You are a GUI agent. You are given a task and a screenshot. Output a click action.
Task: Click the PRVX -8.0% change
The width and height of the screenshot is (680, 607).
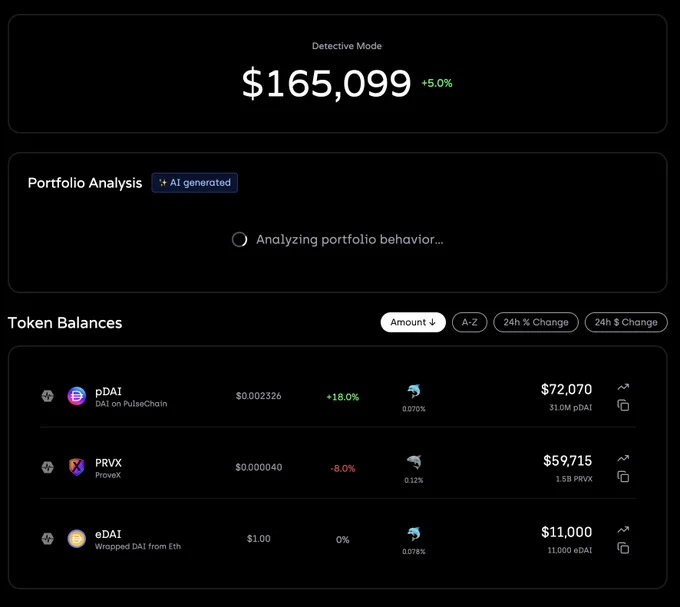(x=343, y=468)
